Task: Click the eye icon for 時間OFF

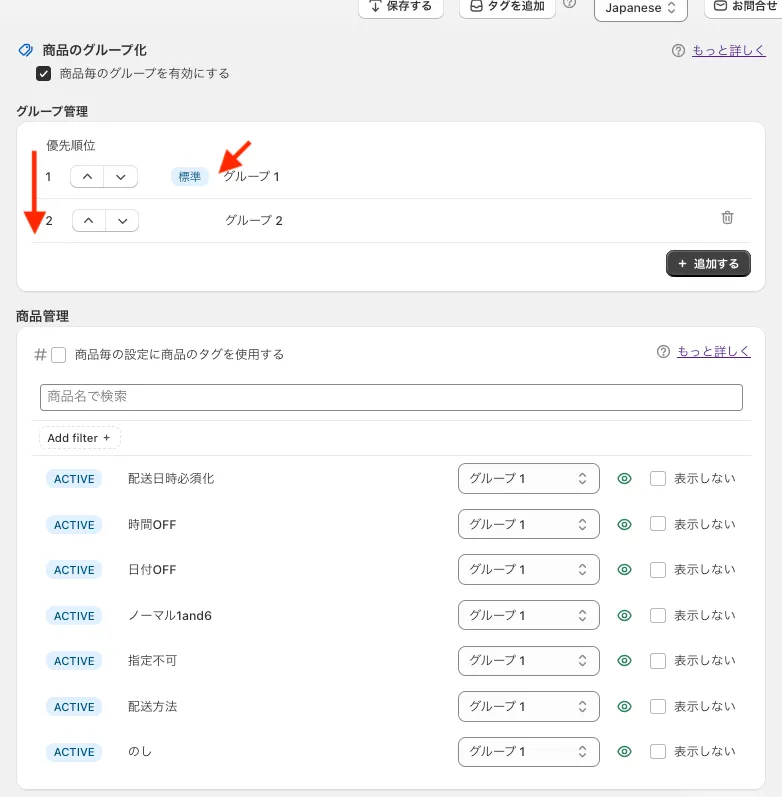Action: (x=625, y=525)
